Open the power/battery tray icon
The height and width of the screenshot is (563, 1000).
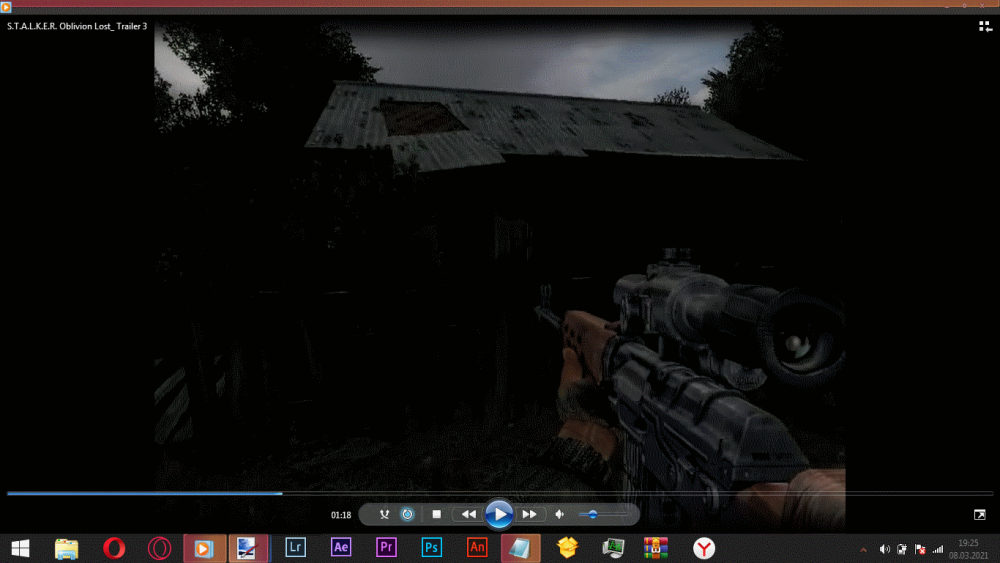click(902, 550)
